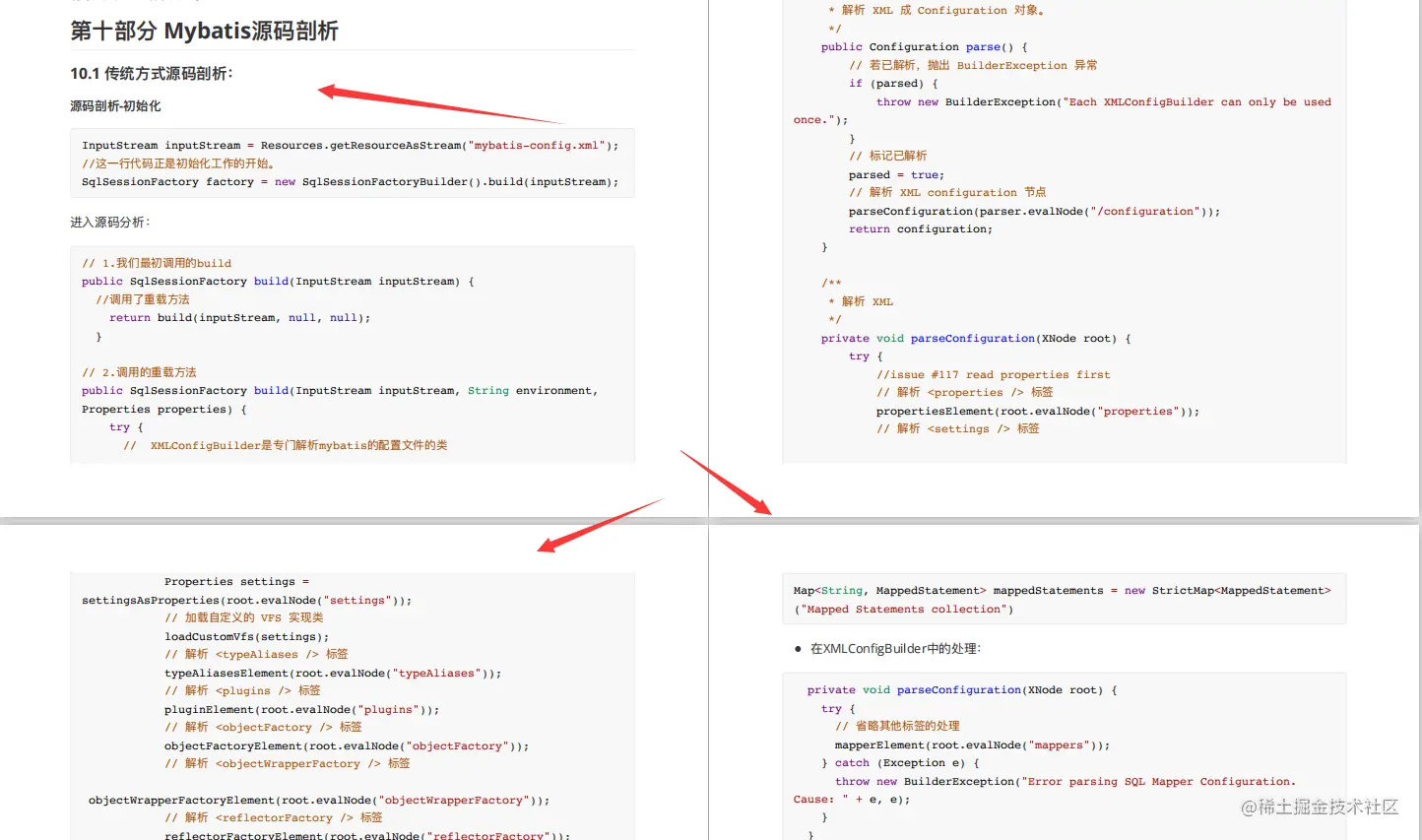The height and width of the screenshot is (840, 1422).
Task: Select line "loadCustomVfs(settings);"
Action: [247, 637]
